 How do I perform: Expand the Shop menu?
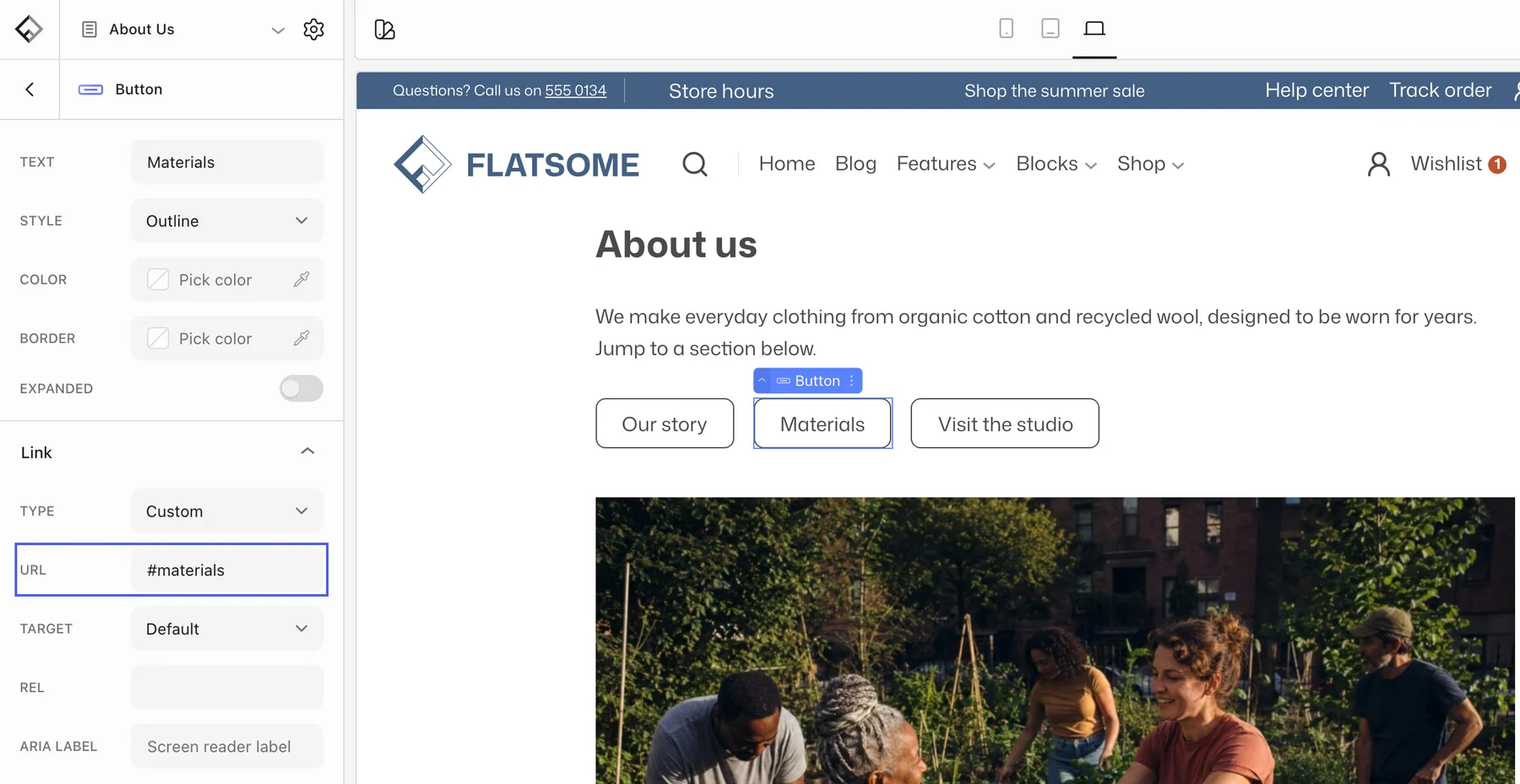[1150, 164]
